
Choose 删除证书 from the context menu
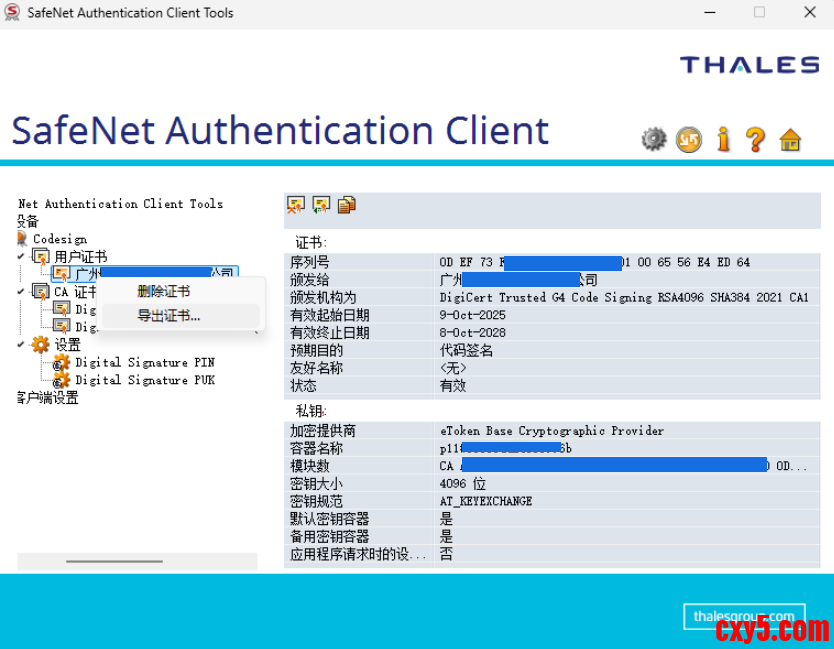[x=164, y=291]
